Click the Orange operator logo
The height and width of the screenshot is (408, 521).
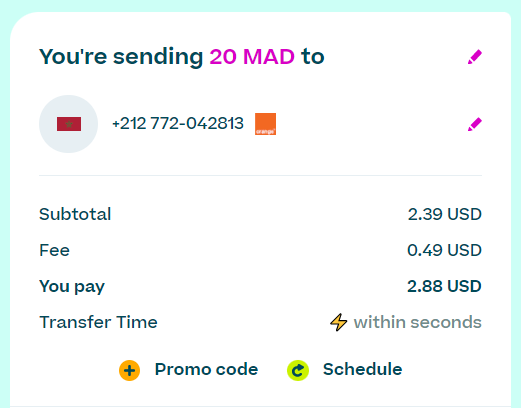(265, 124)
